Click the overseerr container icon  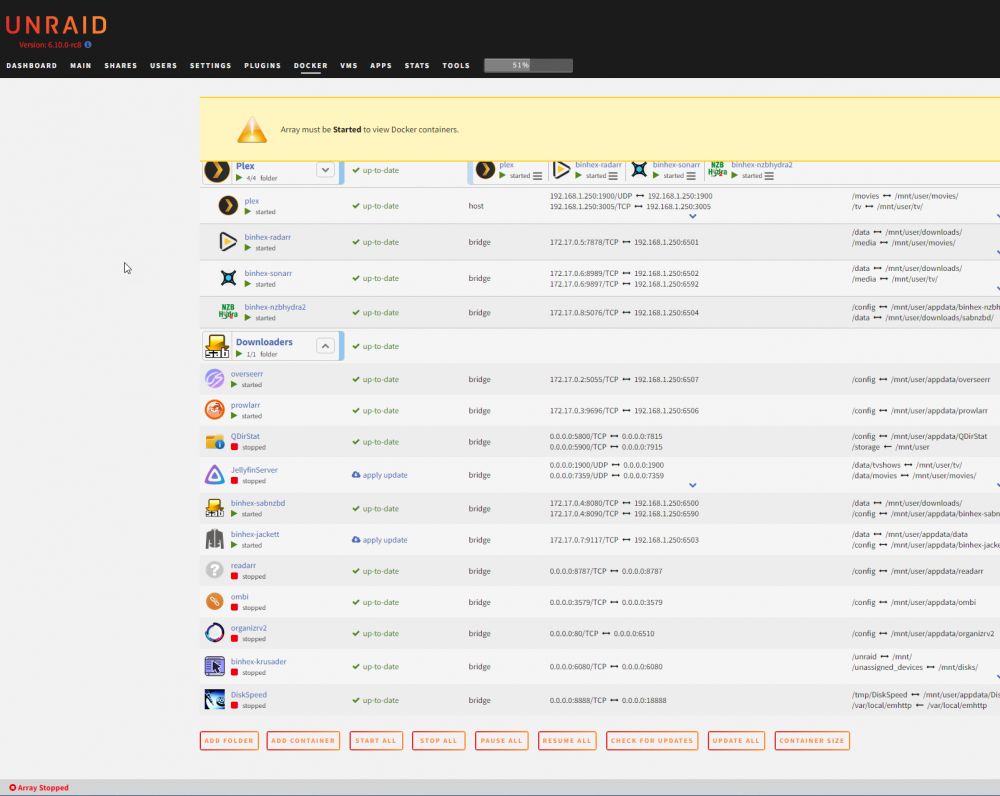[x=214, y=379]
